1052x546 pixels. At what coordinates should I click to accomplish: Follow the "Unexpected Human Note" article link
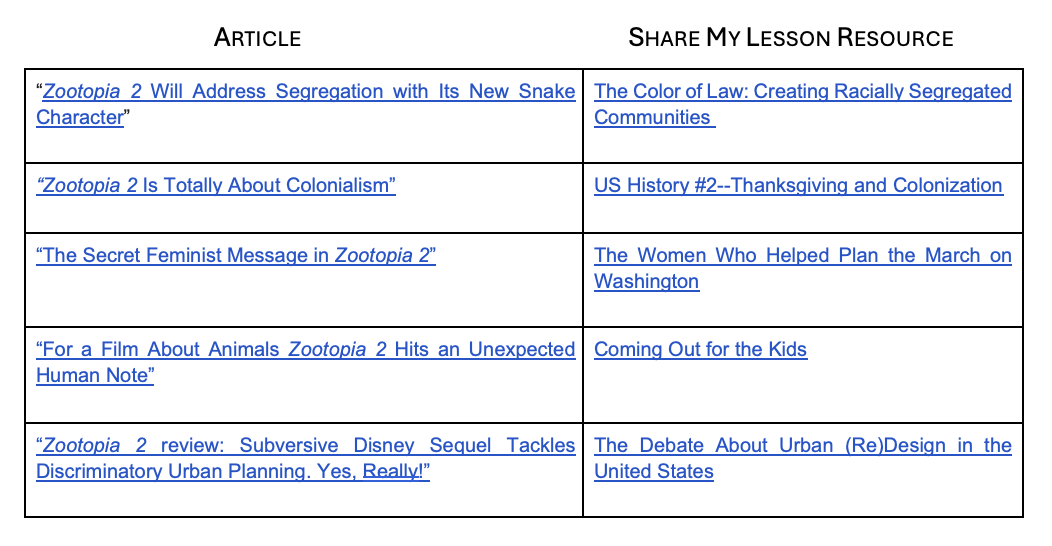(x=305, y=350)
